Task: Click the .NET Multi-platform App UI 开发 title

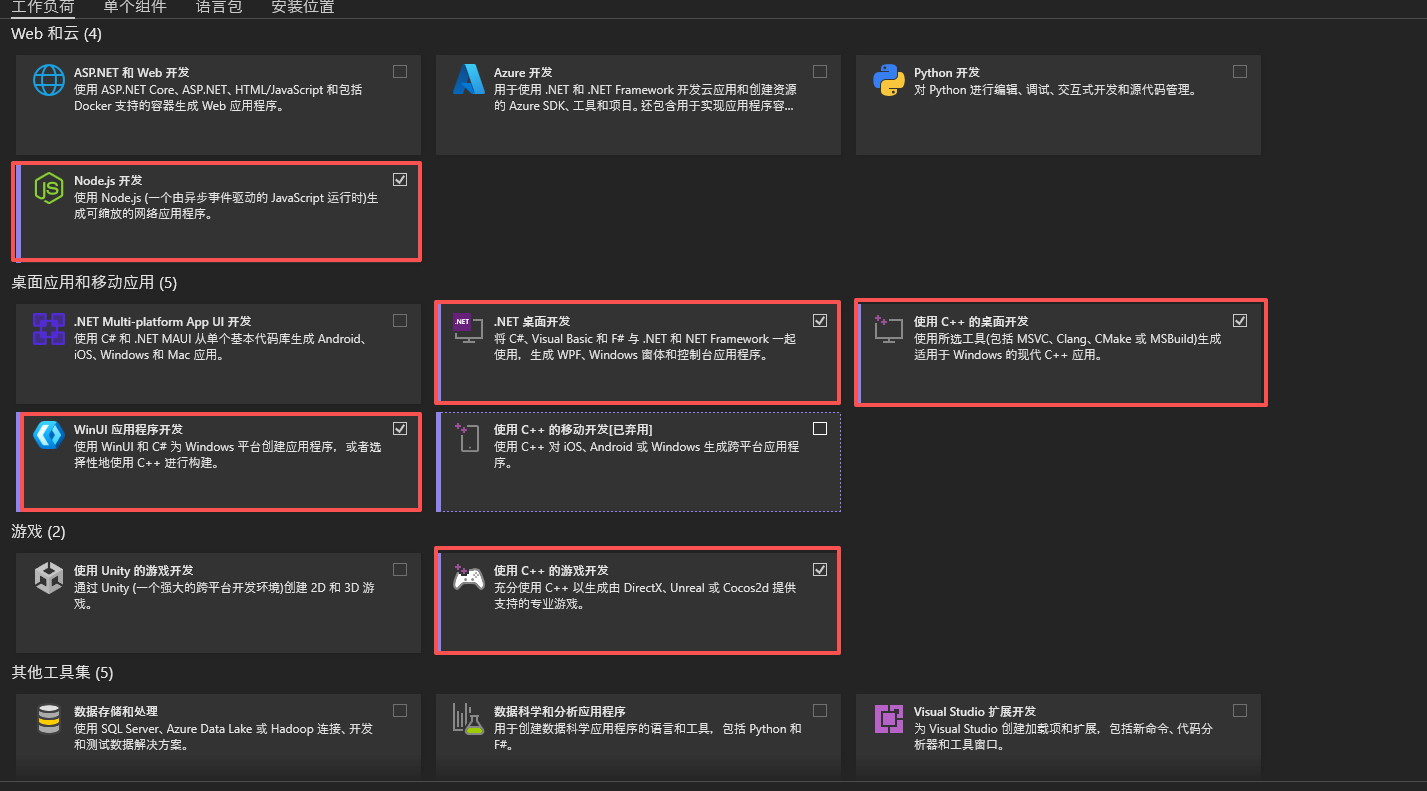Action: coord(163,322)
